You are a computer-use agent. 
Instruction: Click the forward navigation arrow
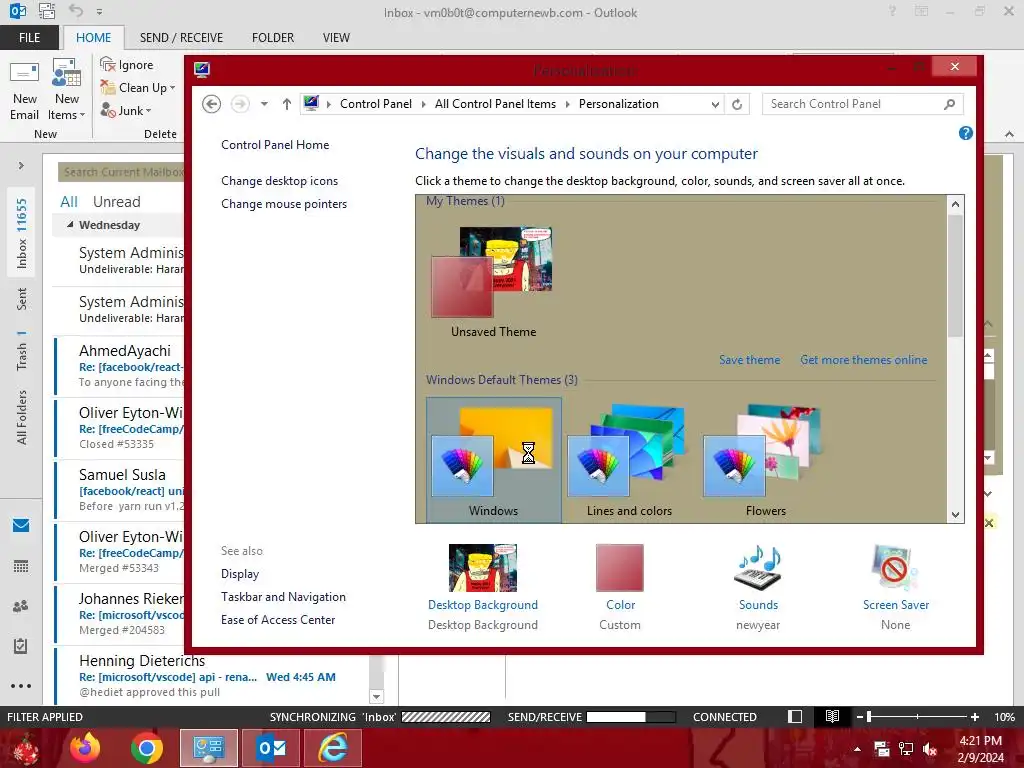(240, 104)
